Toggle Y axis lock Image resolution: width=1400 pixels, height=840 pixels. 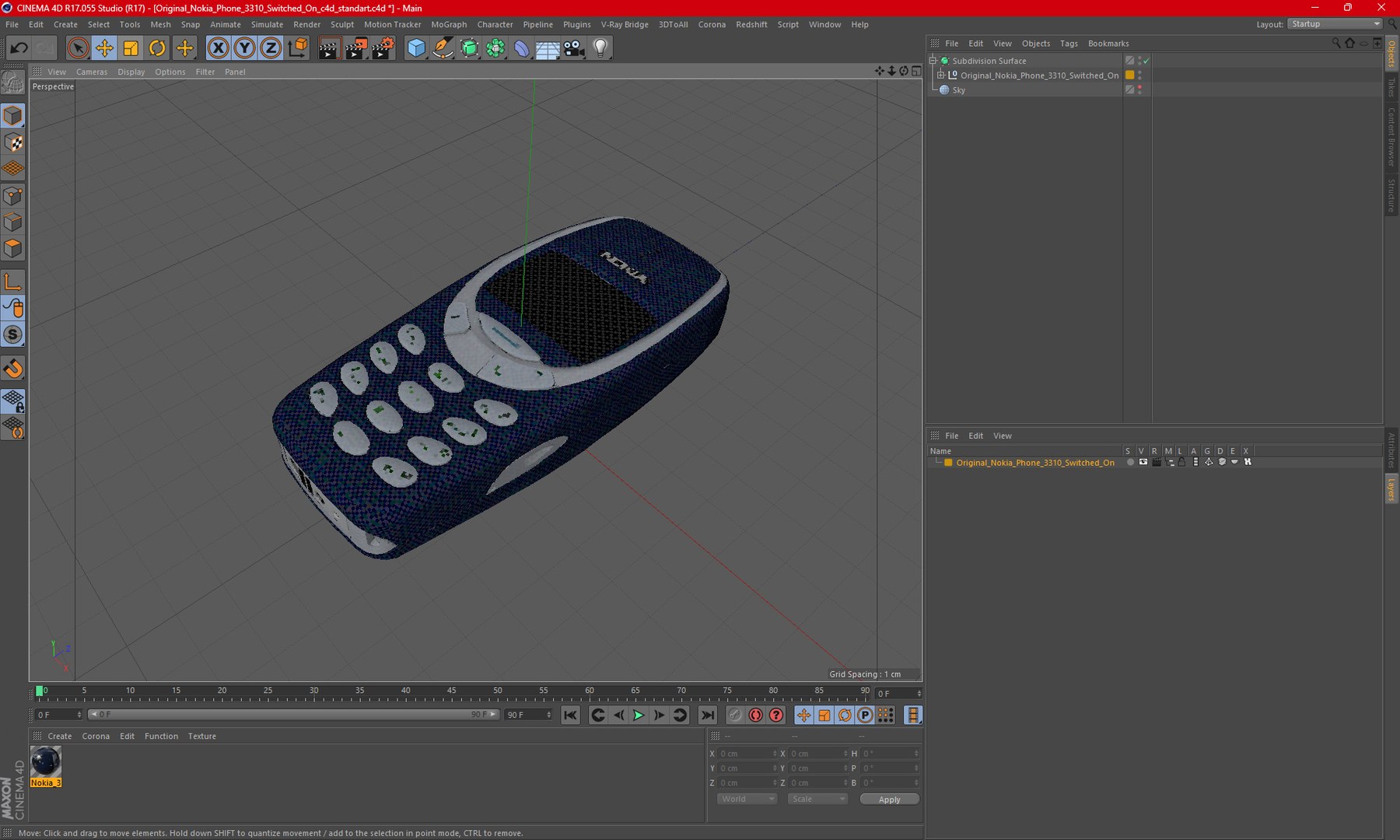point(244,48)
